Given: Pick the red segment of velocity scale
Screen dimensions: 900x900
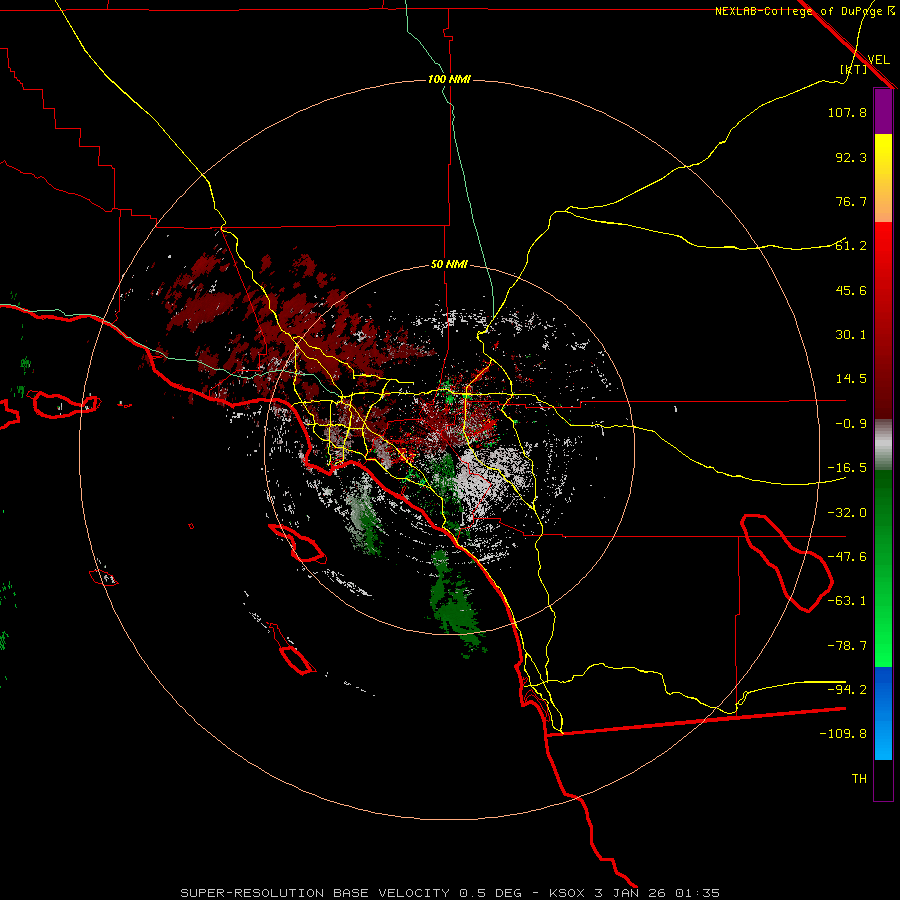Looking at the screenshot, I should pos(883,320).
